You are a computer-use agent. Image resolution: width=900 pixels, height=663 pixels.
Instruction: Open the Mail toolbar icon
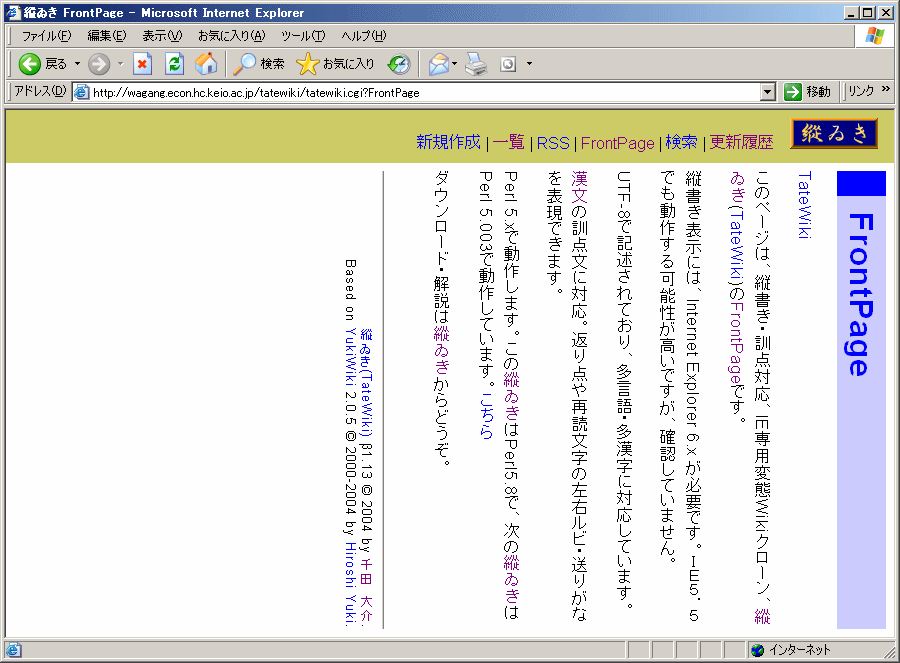click(x=438, y=64)
